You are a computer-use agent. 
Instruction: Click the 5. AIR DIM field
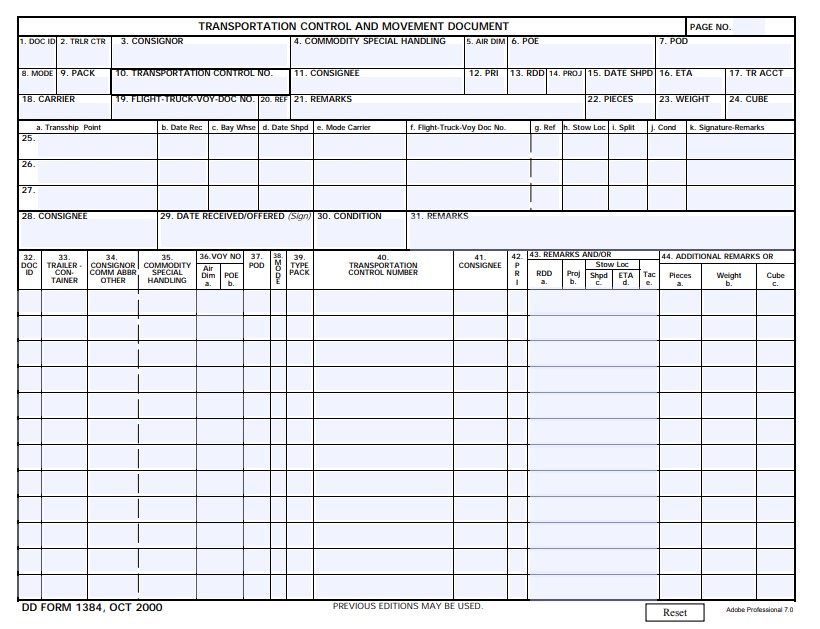pos(485,56)
